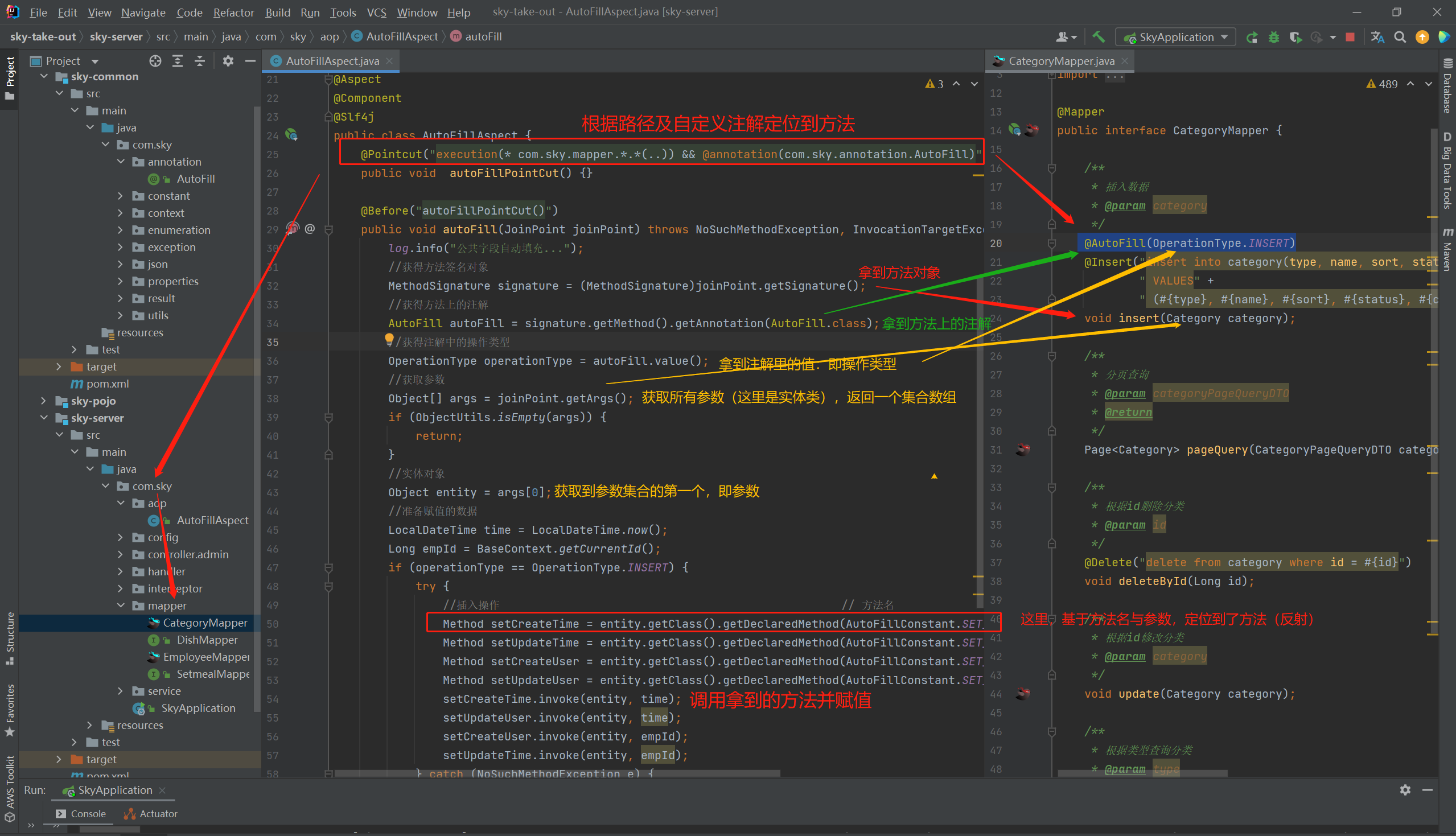Viewport: 1456px width, 836px height.
Task: Switch to the CategoryMapper.java tab
Action: (x=1059, y=60)
